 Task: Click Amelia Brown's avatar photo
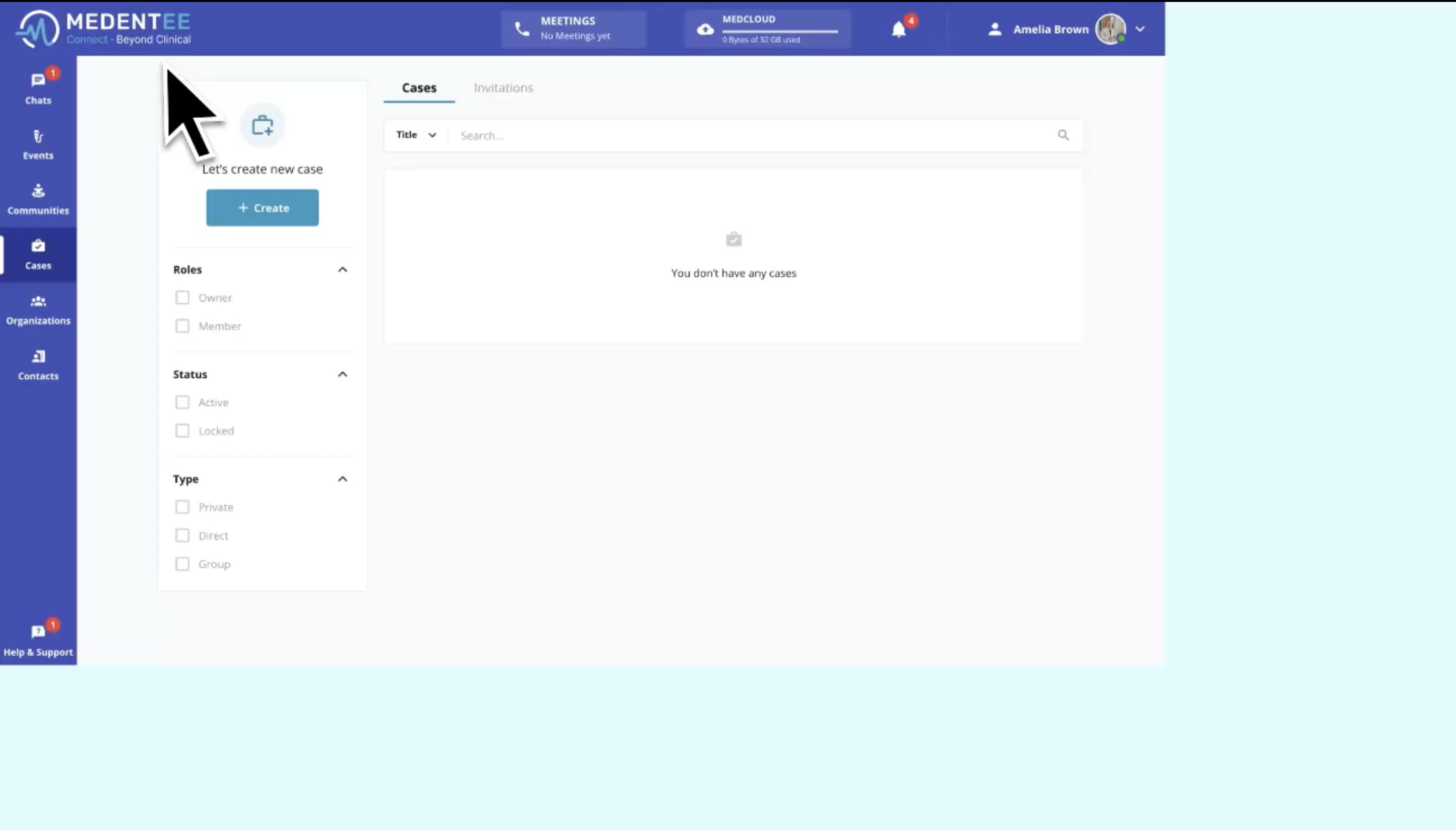coord(1110,29)
